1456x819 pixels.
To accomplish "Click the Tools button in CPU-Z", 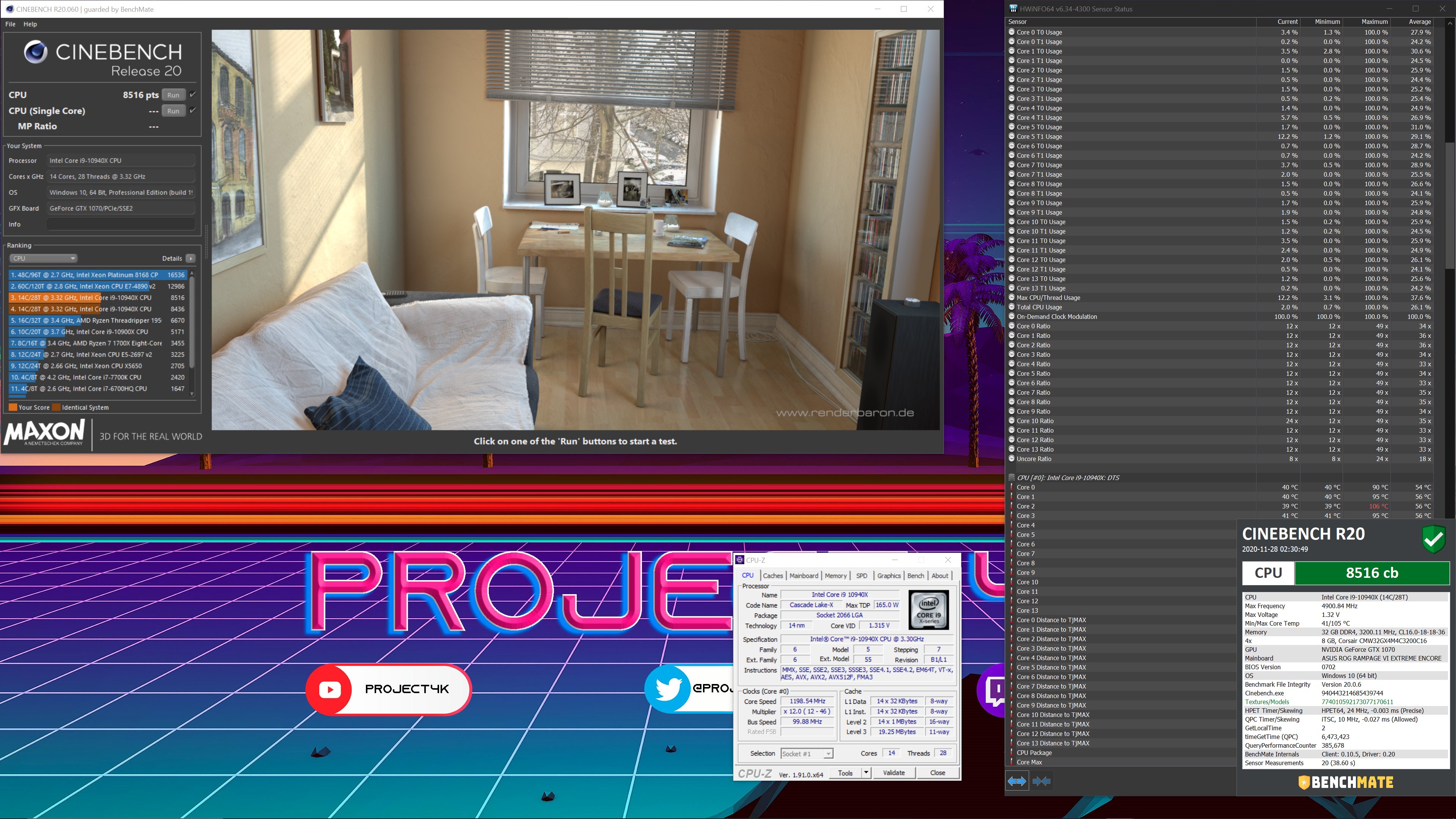I will pos(846,773).
